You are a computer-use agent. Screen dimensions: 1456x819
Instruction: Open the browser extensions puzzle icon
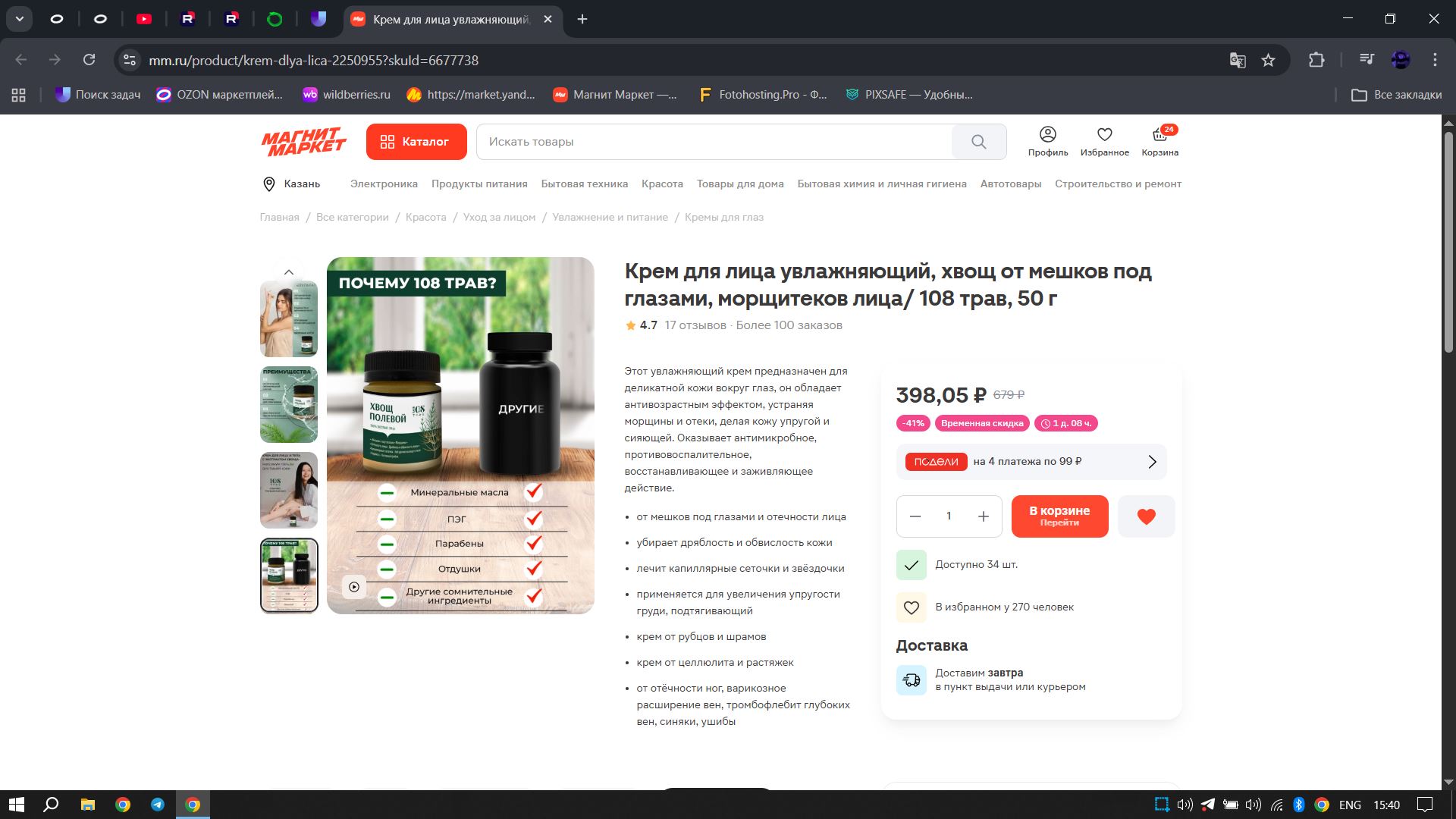pyautogui.click(x=1316, y=61)
